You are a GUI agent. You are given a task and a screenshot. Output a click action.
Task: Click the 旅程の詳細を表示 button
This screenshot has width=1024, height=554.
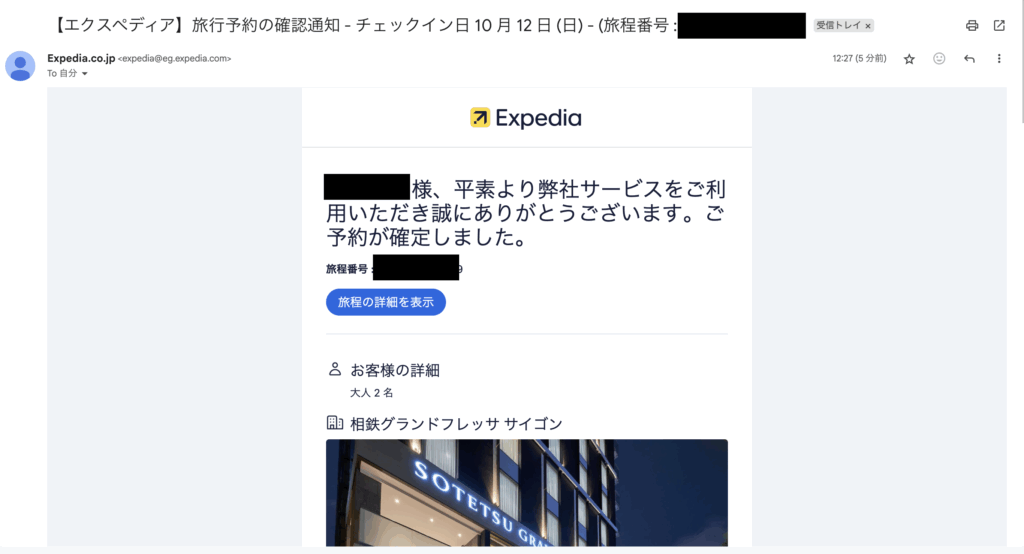point(386,302)
